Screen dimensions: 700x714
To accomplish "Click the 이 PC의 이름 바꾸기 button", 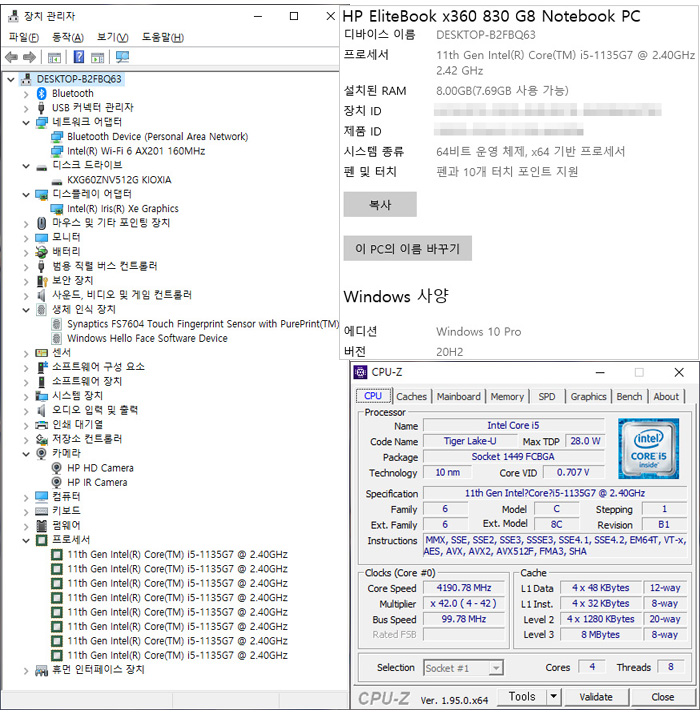I will tap(408, 249).
